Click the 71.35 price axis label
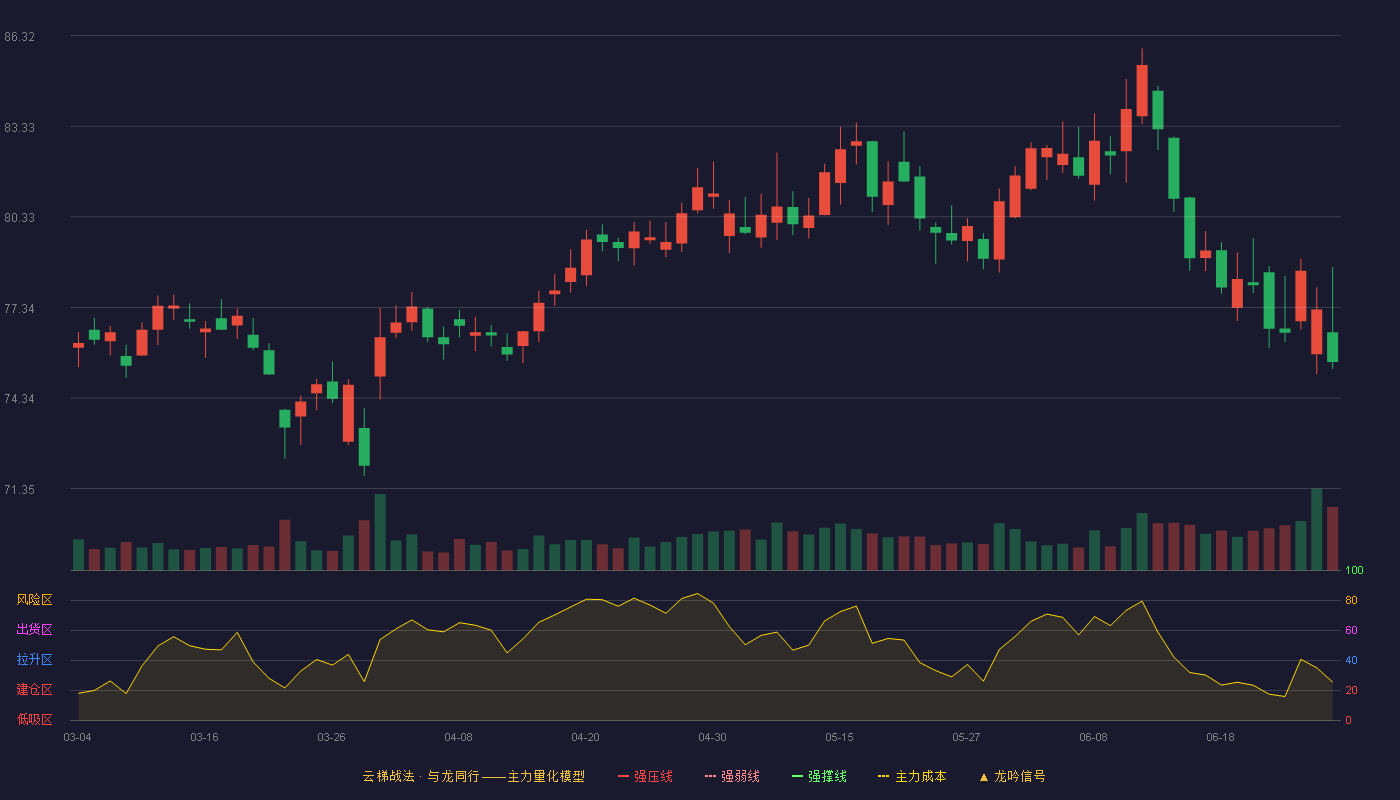This screenshot has width=1400, height=800. click(x=19, y=490)
